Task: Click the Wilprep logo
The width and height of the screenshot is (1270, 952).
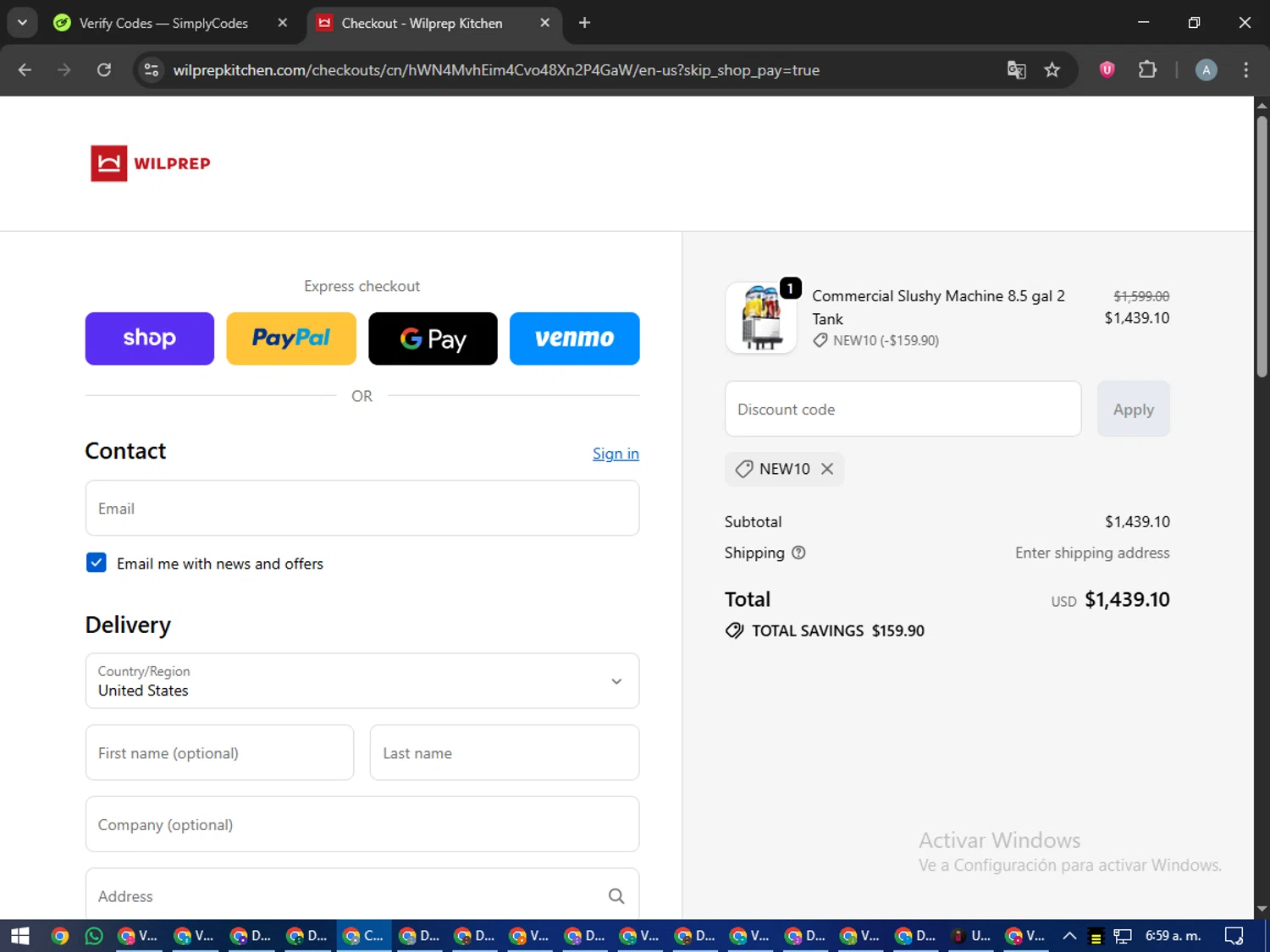Action: click(151, 163)
